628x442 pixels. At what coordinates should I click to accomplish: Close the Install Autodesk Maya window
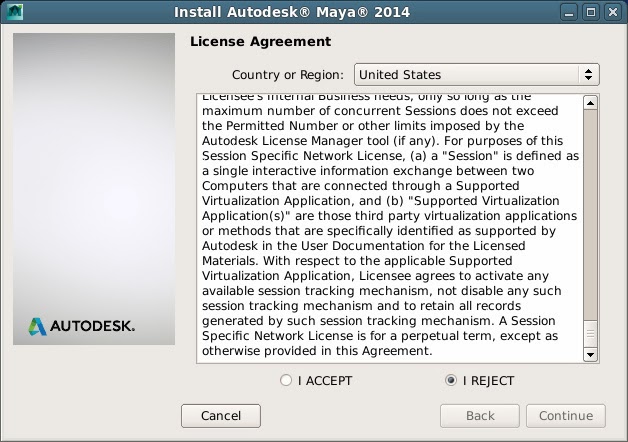click(x=613, y=12)
